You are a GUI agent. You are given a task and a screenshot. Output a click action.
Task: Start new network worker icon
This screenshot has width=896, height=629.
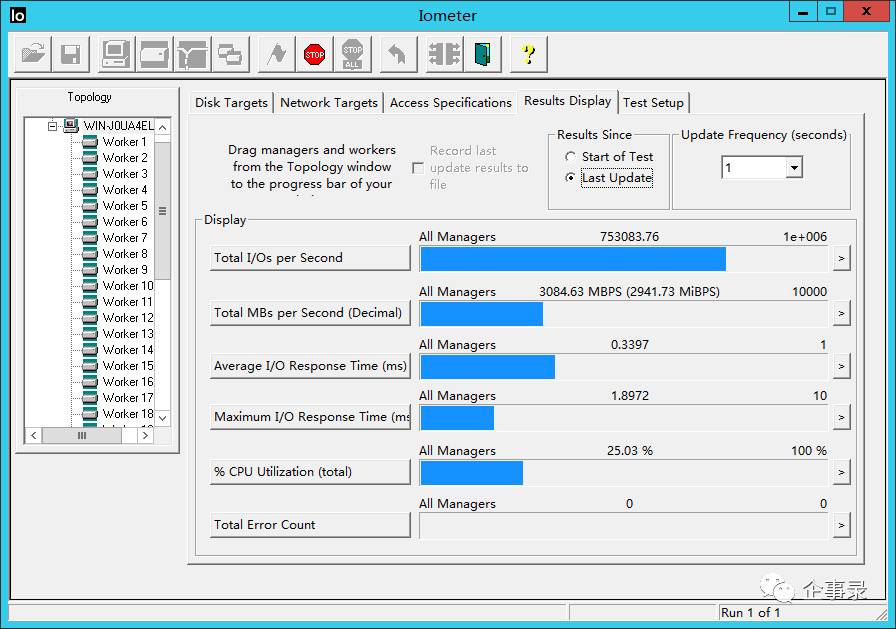coord(192,55)
